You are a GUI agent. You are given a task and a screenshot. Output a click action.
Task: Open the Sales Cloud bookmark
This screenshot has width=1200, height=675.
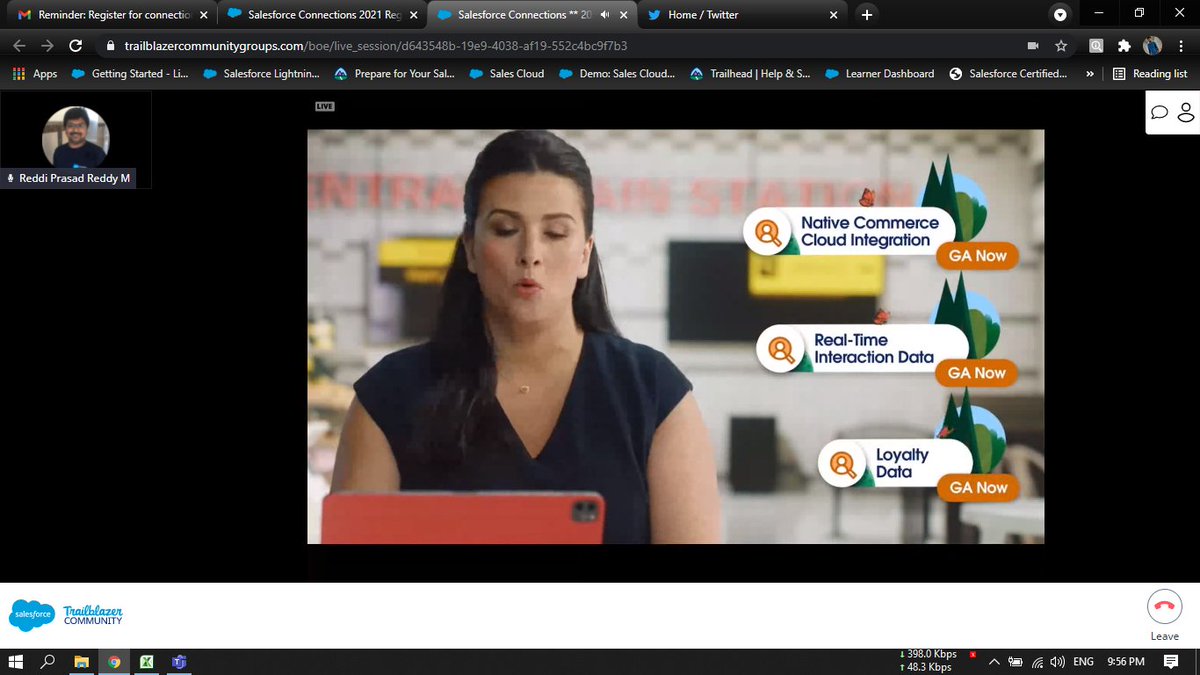[506, 73]
